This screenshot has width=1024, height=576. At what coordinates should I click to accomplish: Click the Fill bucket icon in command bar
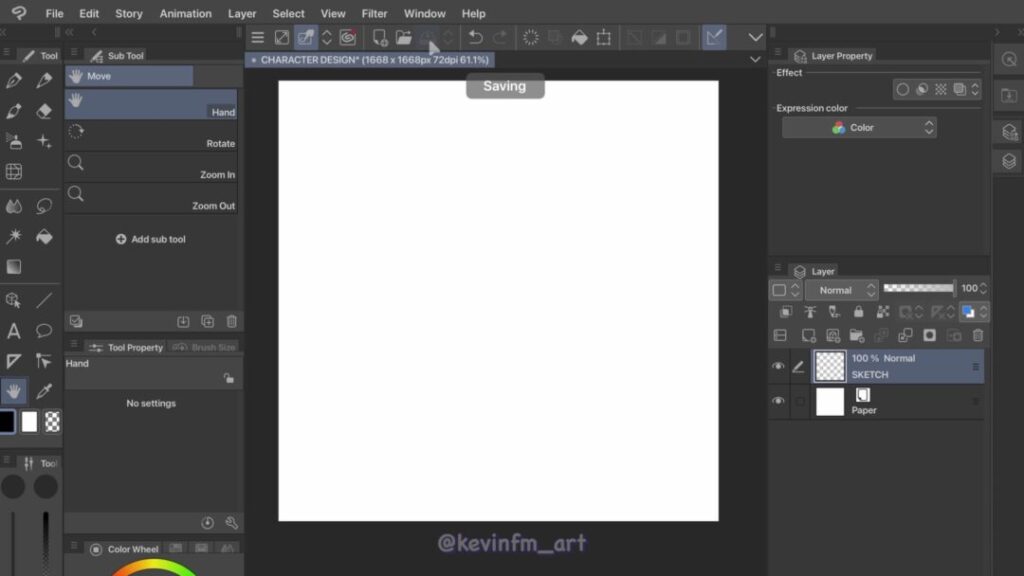[x=579, y=37]
